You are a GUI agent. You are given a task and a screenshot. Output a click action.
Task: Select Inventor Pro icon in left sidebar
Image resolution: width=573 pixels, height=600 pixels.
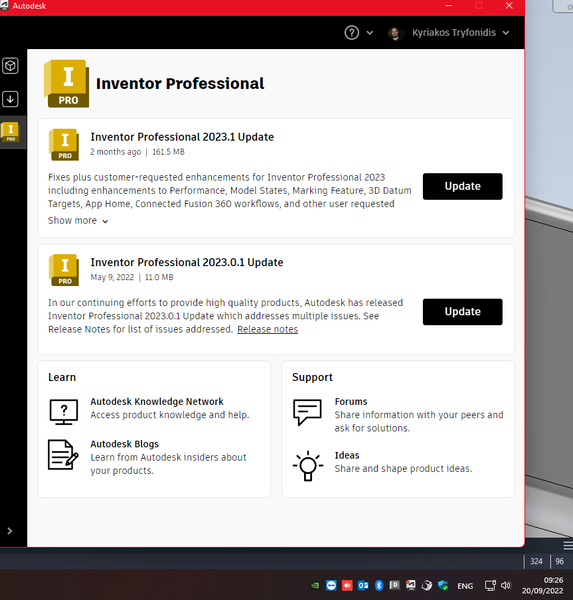coord(11,132)
